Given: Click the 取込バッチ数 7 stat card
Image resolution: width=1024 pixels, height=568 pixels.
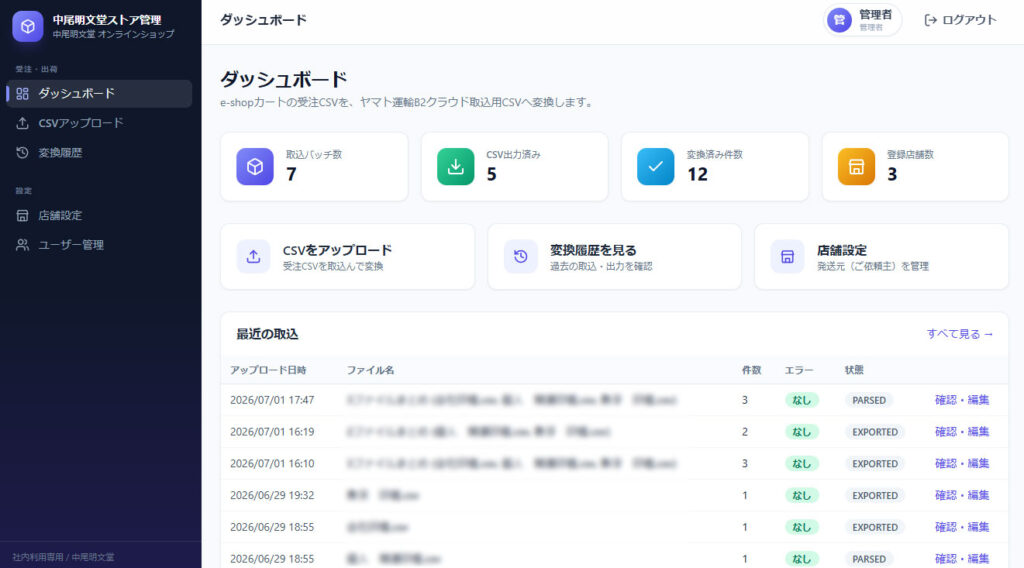Looking at the screenshot, I should pyautogui.click(x=314, y=166).
